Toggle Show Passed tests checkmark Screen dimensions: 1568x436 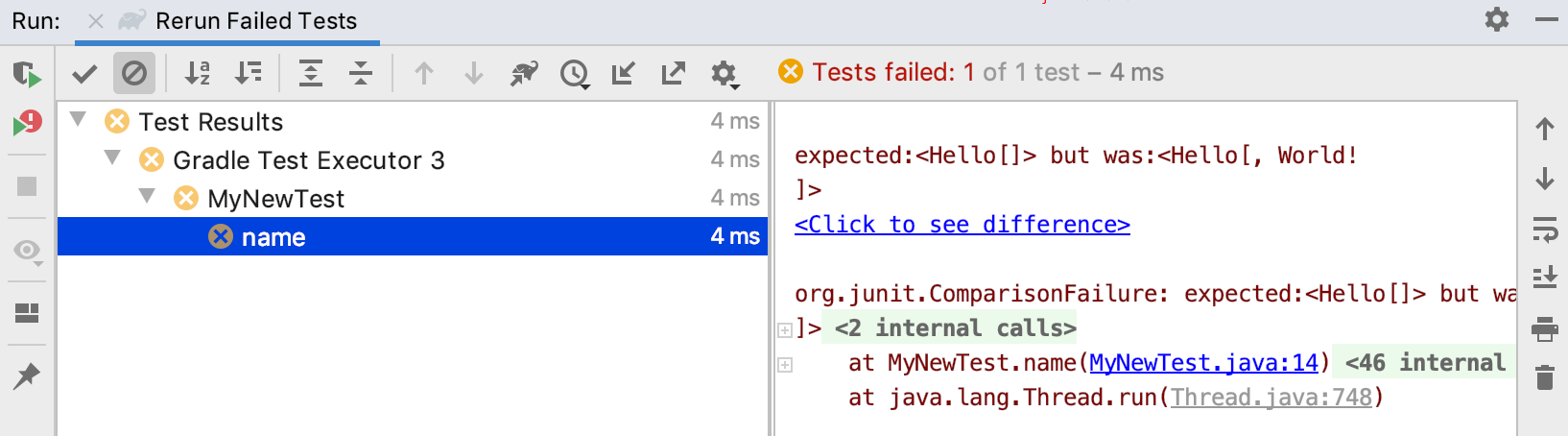(84, 73)
